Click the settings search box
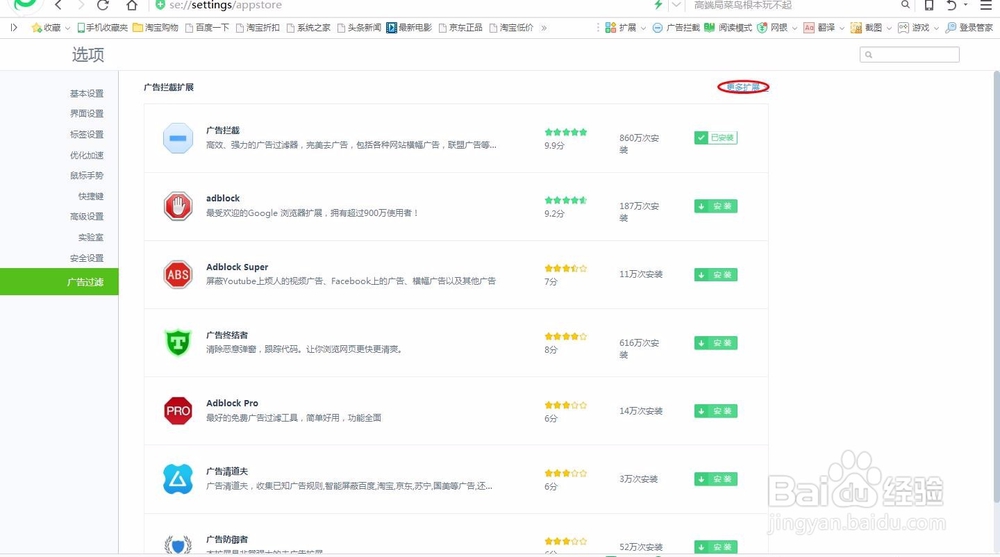 (909, 55)
